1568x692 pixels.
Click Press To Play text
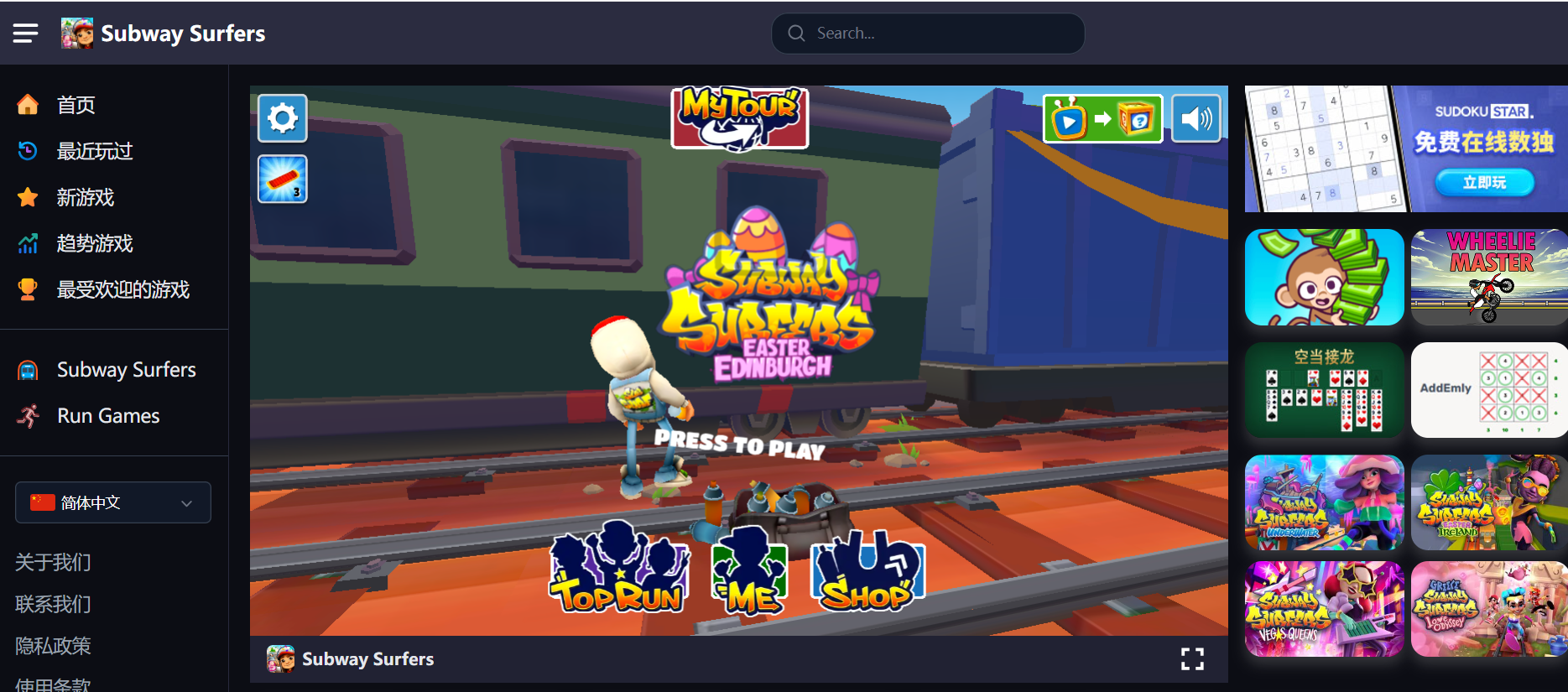(x=739, y=444)
